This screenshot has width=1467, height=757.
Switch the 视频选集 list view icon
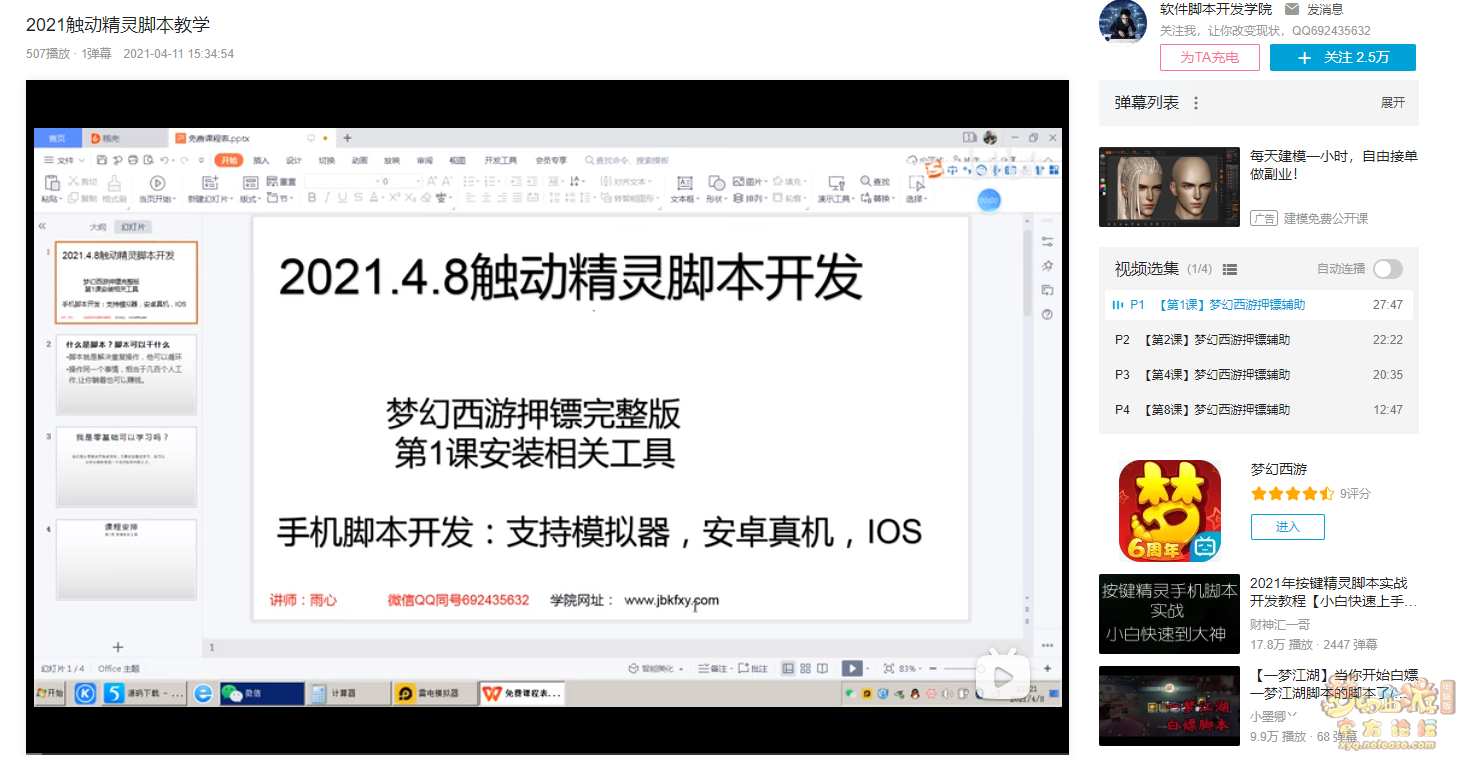[x=1230, y=270]
